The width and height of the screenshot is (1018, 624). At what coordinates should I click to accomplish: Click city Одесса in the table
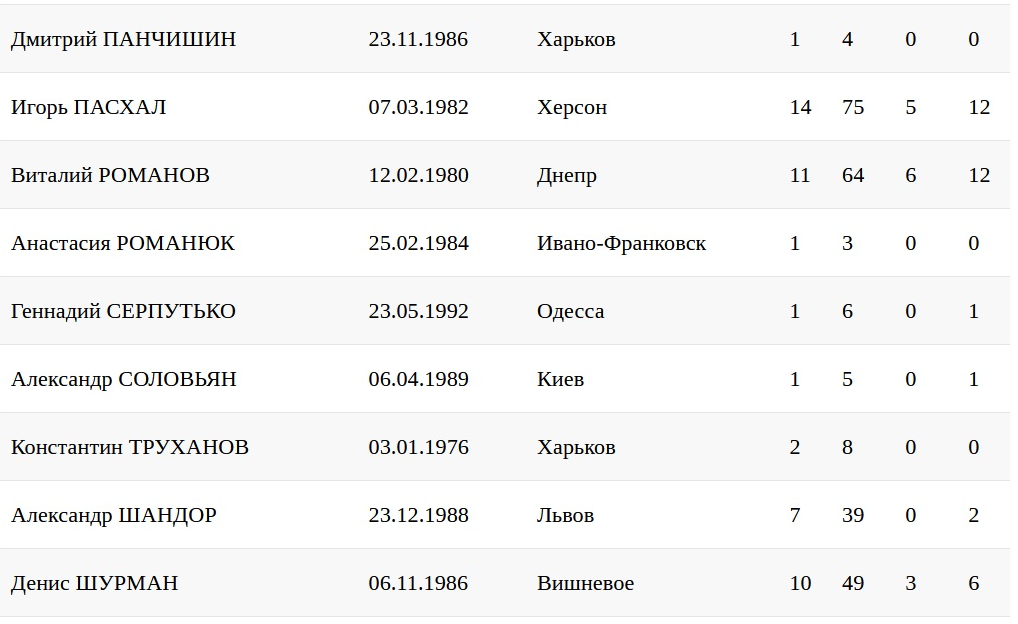click(x=570, y=312)
